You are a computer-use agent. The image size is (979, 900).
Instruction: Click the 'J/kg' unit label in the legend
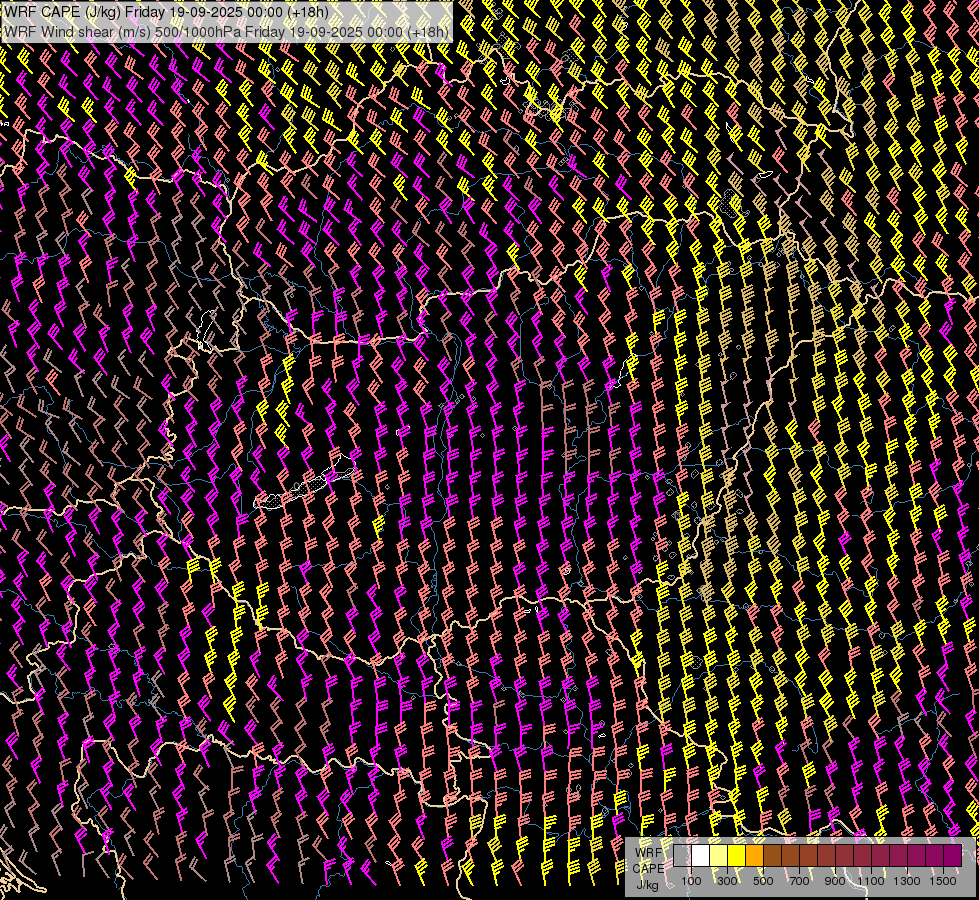pyautogui.click(x=648, y=885)
